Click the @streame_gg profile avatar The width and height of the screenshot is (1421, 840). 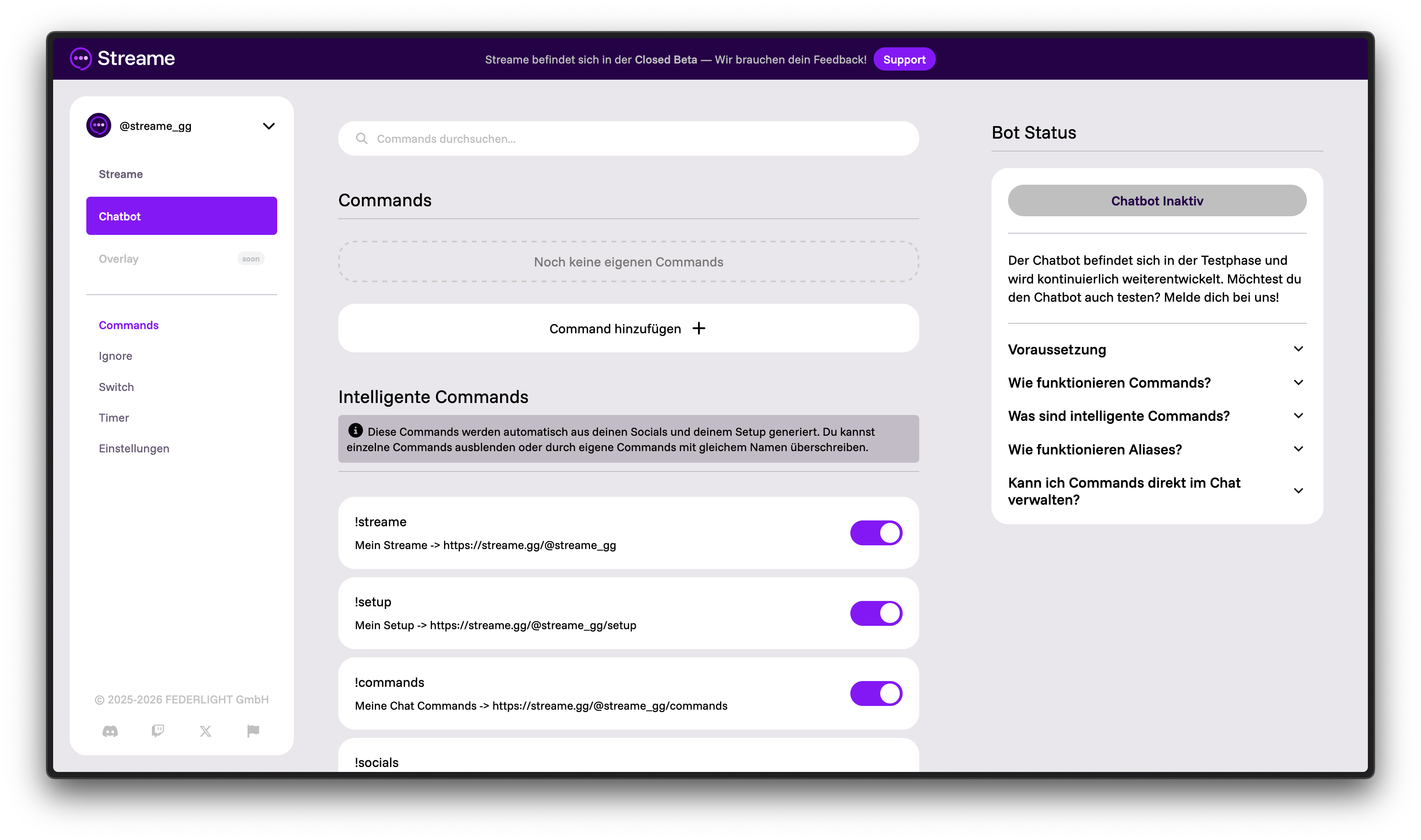point(99,125)
